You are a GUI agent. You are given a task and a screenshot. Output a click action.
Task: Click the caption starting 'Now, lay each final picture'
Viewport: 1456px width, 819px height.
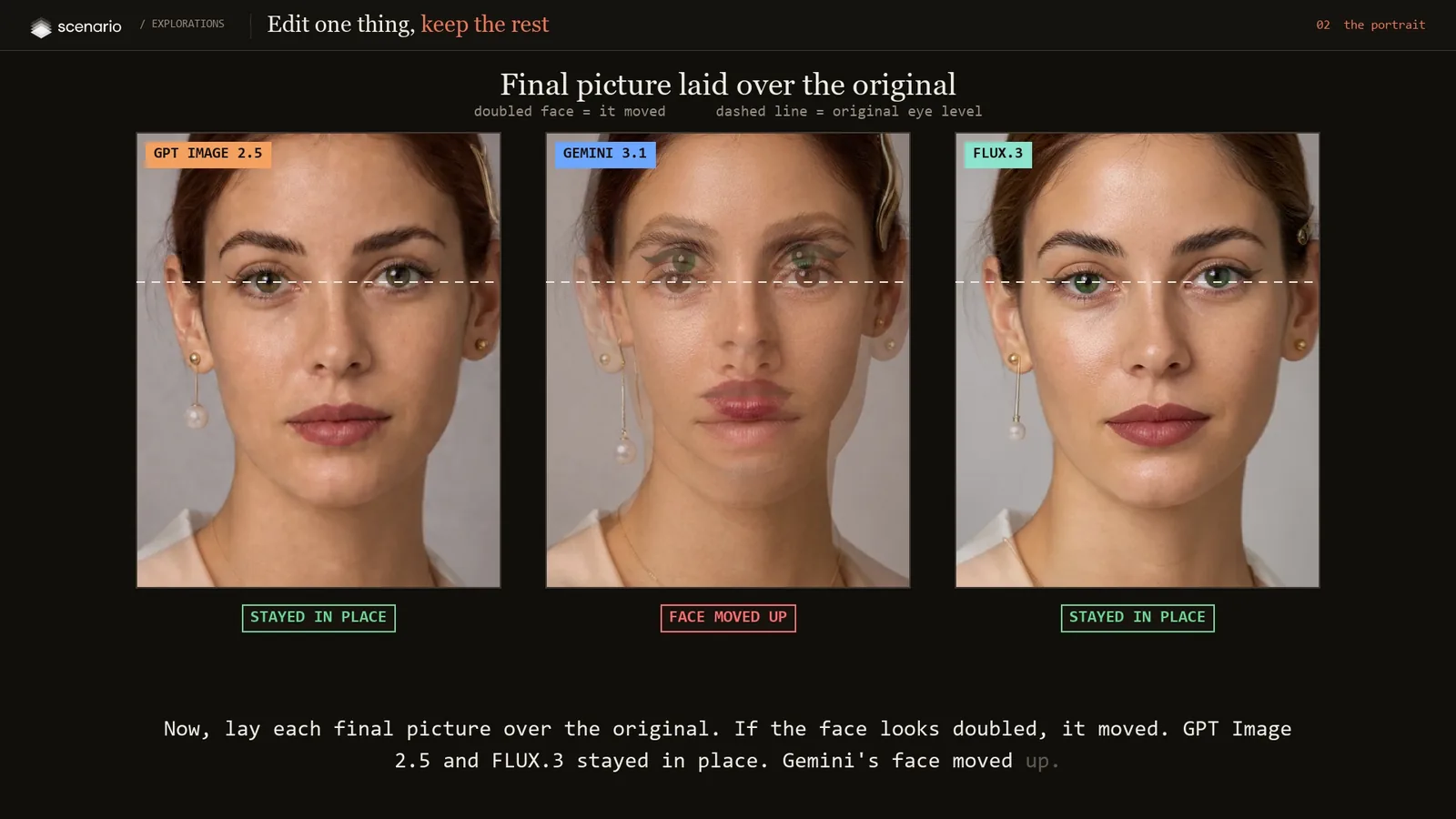coord(728,744)
